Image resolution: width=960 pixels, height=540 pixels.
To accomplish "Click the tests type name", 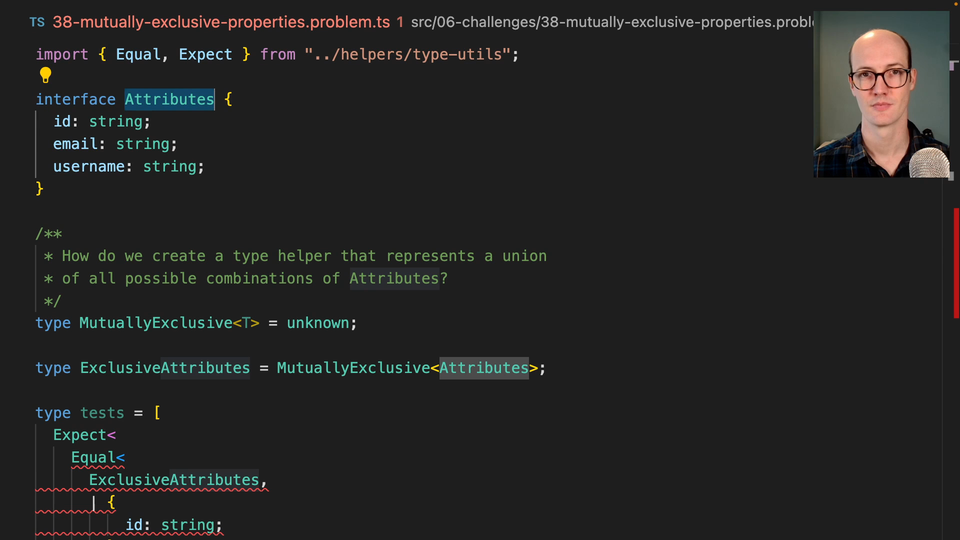I will tap(102, 413).
